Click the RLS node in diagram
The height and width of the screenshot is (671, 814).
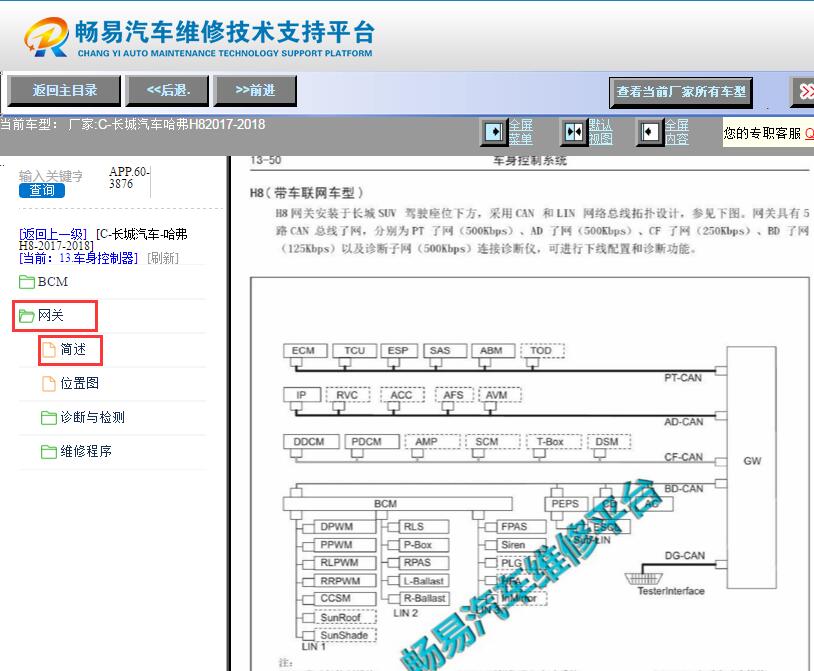click(424, 527)
